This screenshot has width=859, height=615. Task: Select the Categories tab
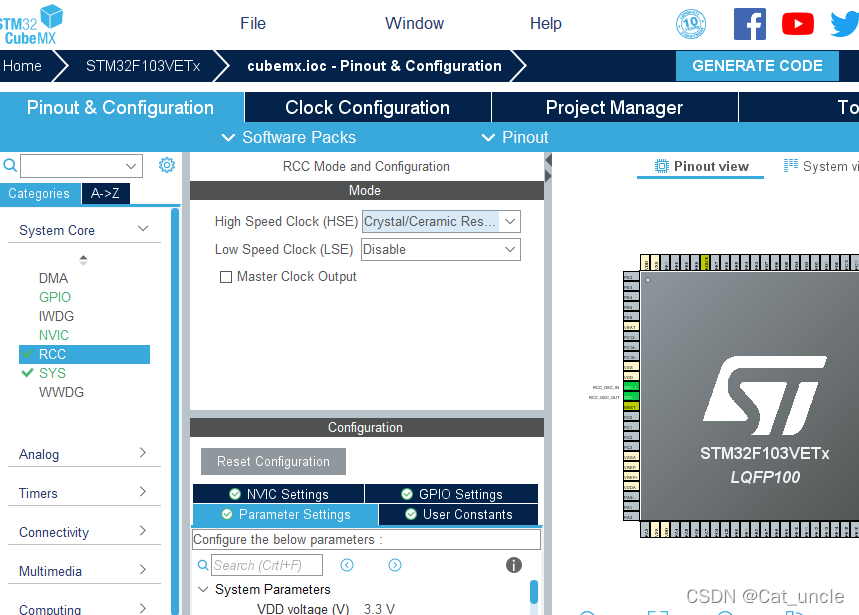pyautogui.click(x=39, y=193)
